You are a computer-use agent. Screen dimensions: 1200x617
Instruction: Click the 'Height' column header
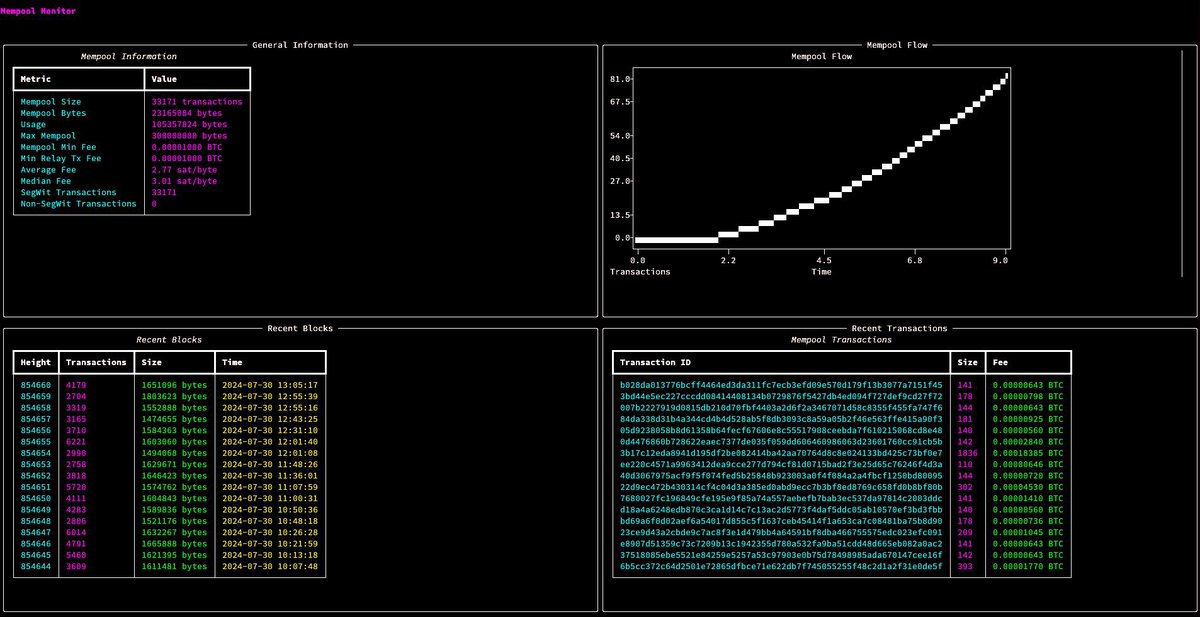pos(36,362)
